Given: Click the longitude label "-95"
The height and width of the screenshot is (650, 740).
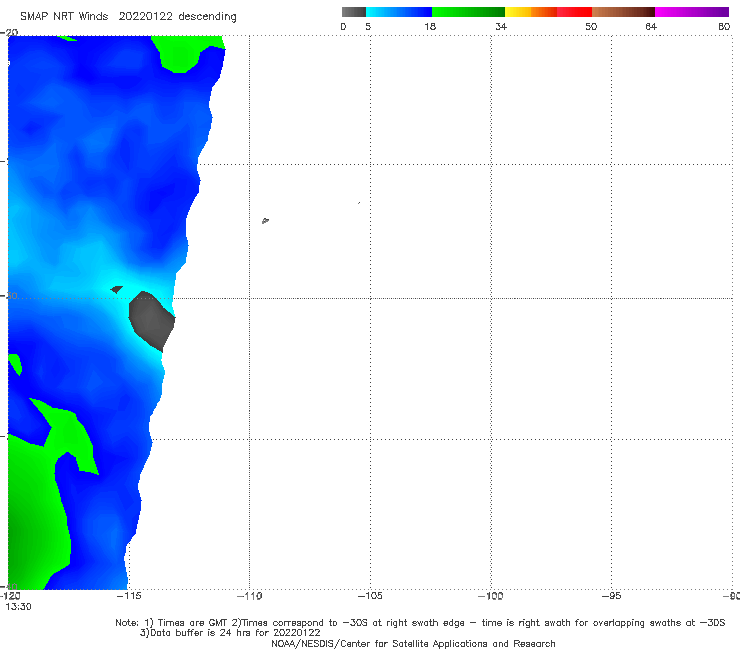Looking at the screenshot, I should tap(611, 596).
